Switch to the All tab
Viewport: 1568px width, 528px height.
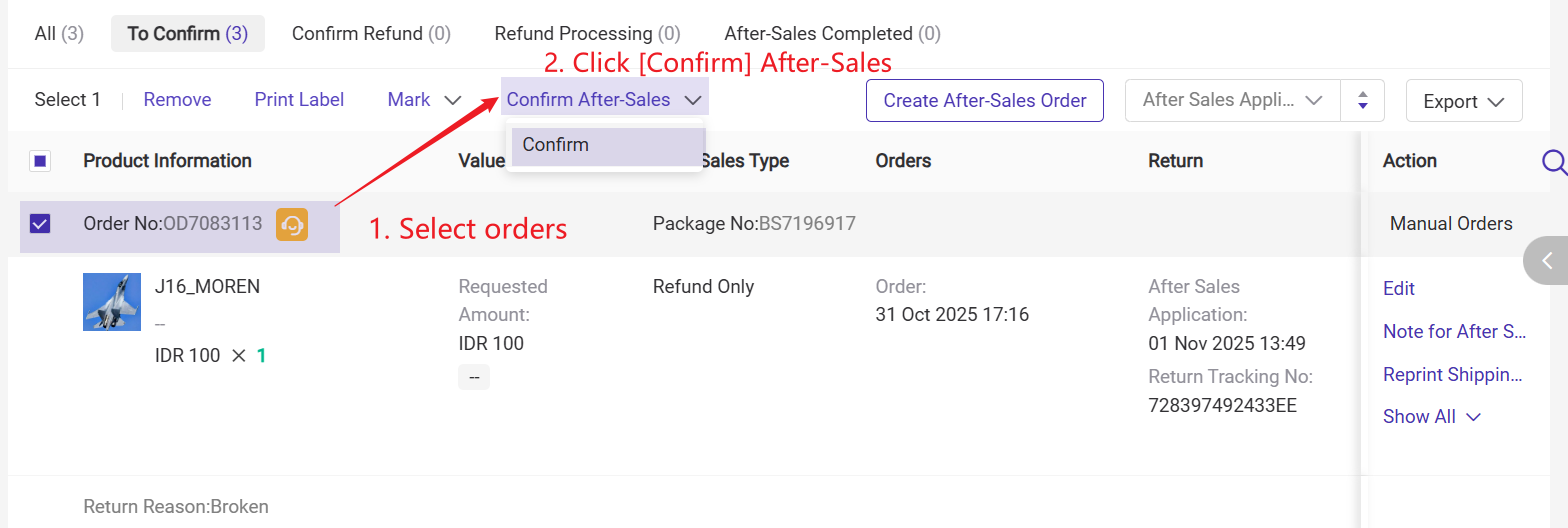pos(59,34)
